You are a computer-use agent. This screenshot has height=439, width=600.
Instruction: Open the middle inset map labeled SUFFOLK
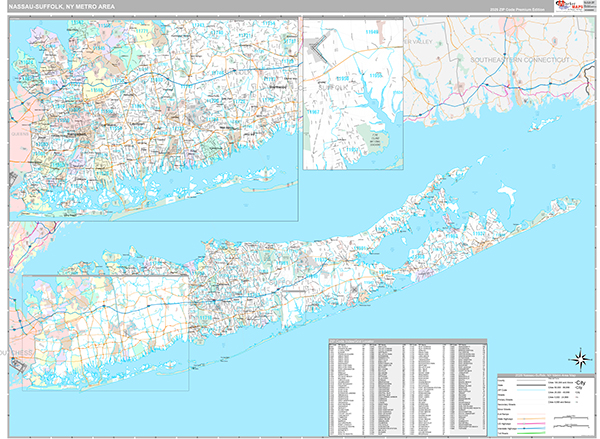[x=352, y=95]
